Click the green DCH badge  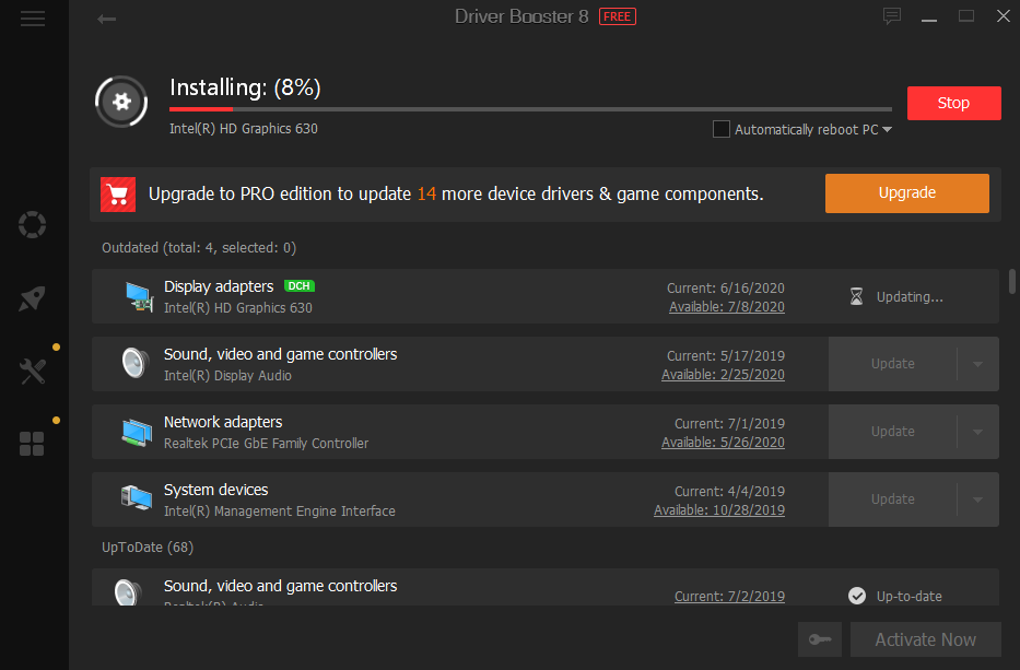click(299, 286)
